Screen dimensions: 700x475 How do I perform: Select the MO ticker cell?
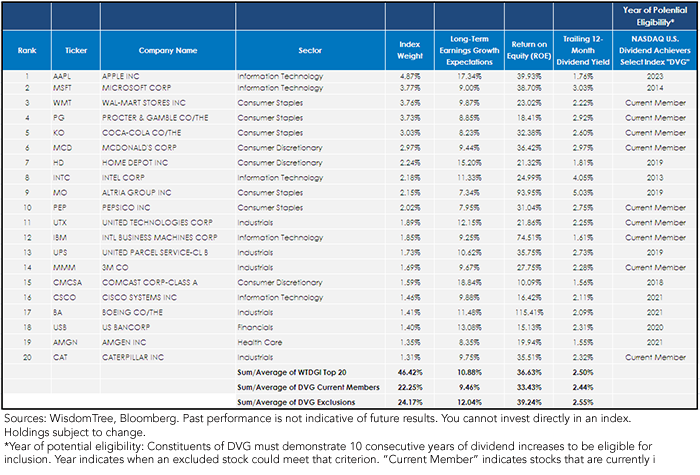click(60, 193)
